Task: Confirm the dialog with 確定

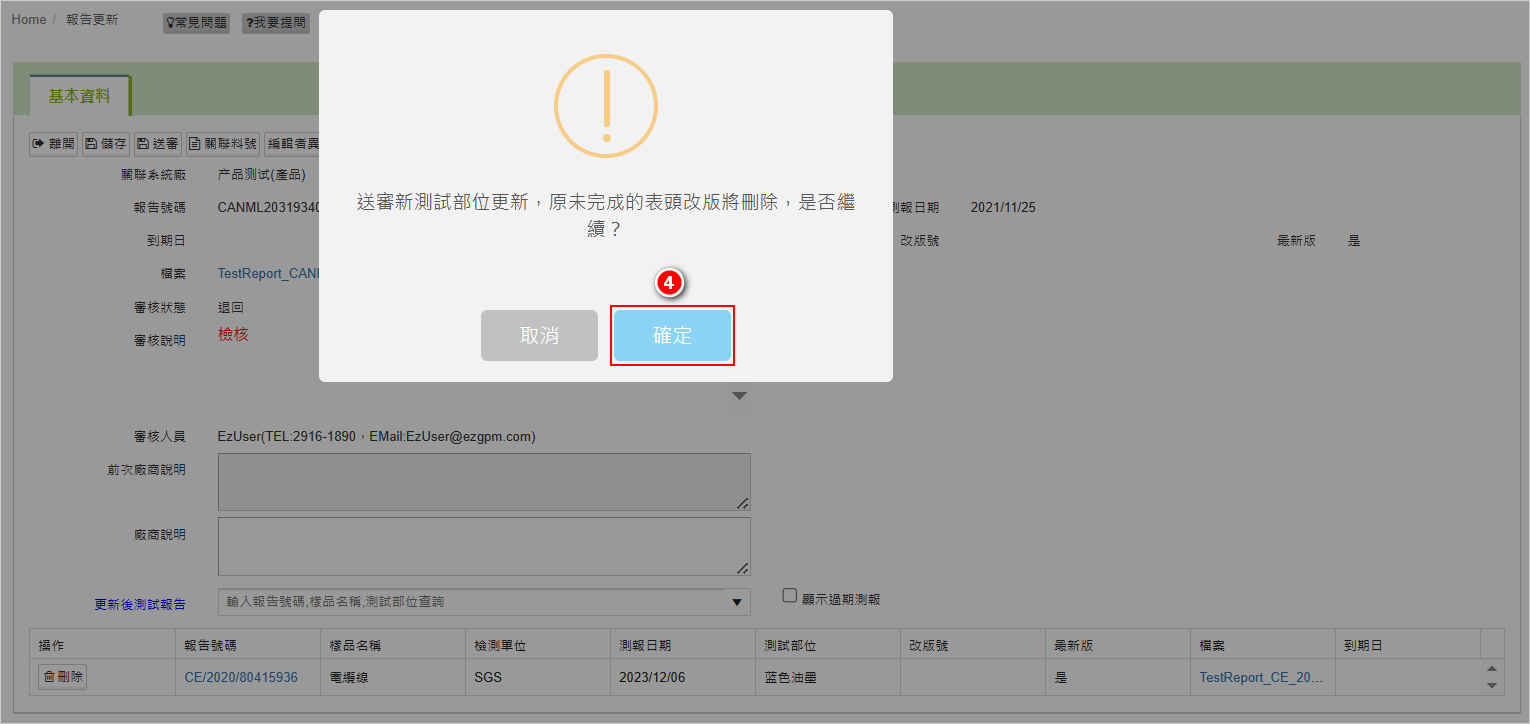Action: pos(672,335)
